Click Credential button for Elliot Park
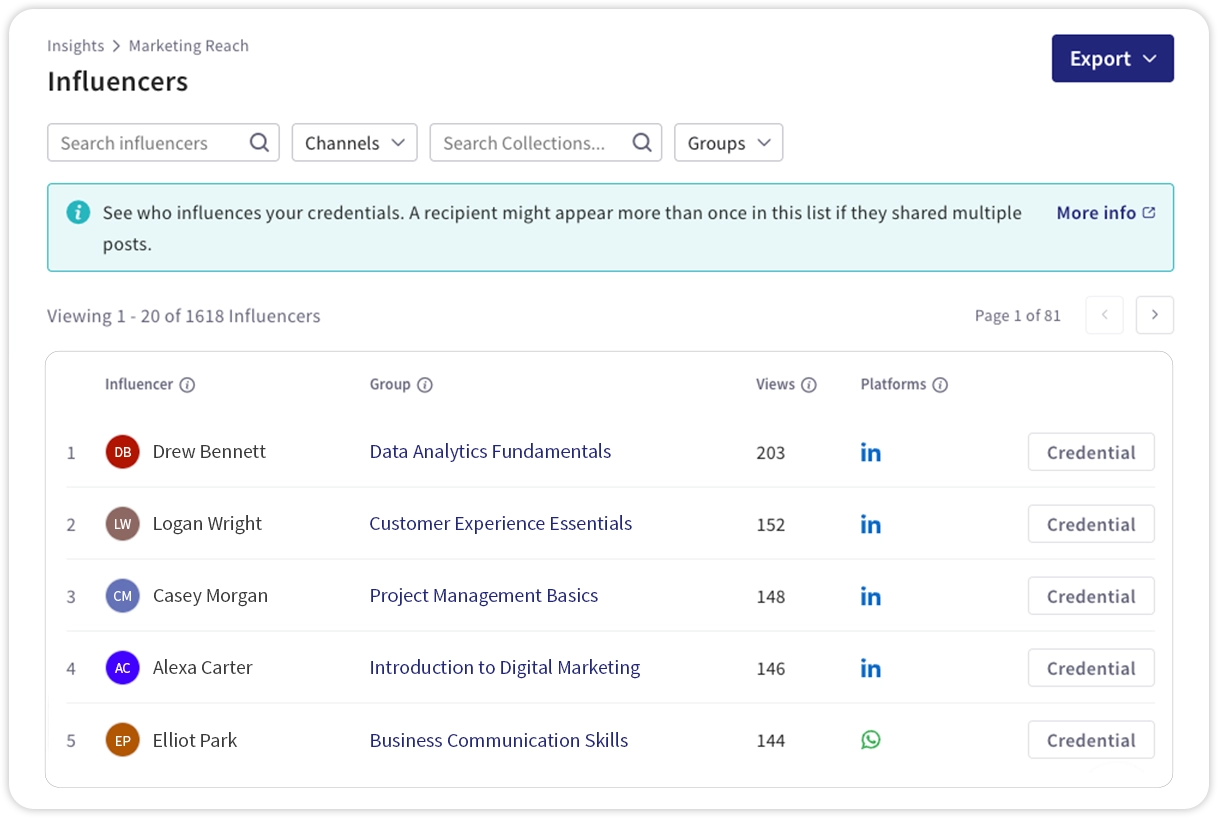 click(1091, 740)
